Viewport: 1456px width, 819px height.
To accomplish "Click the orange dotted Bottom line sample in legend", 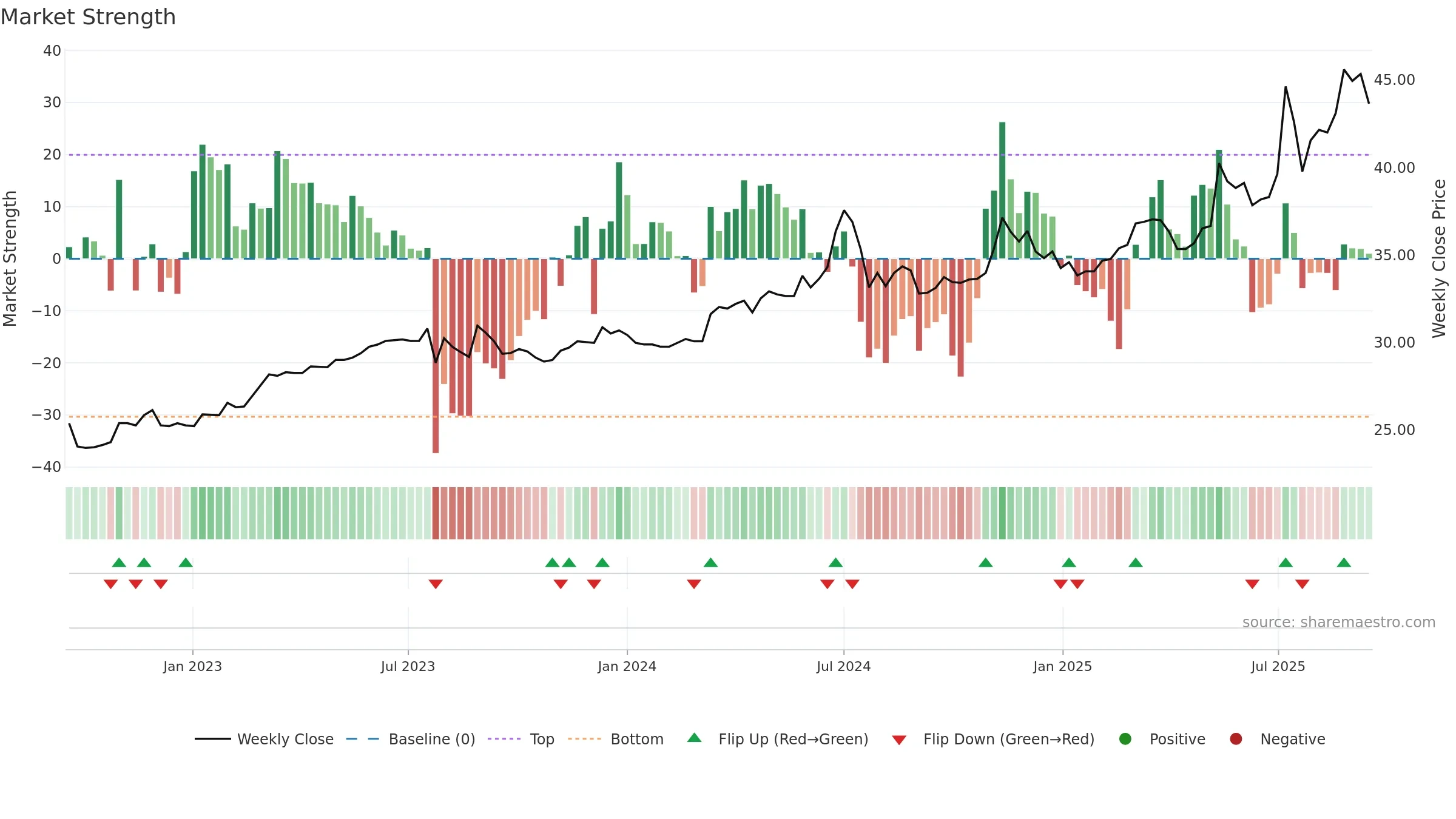I will click(585, 739).
